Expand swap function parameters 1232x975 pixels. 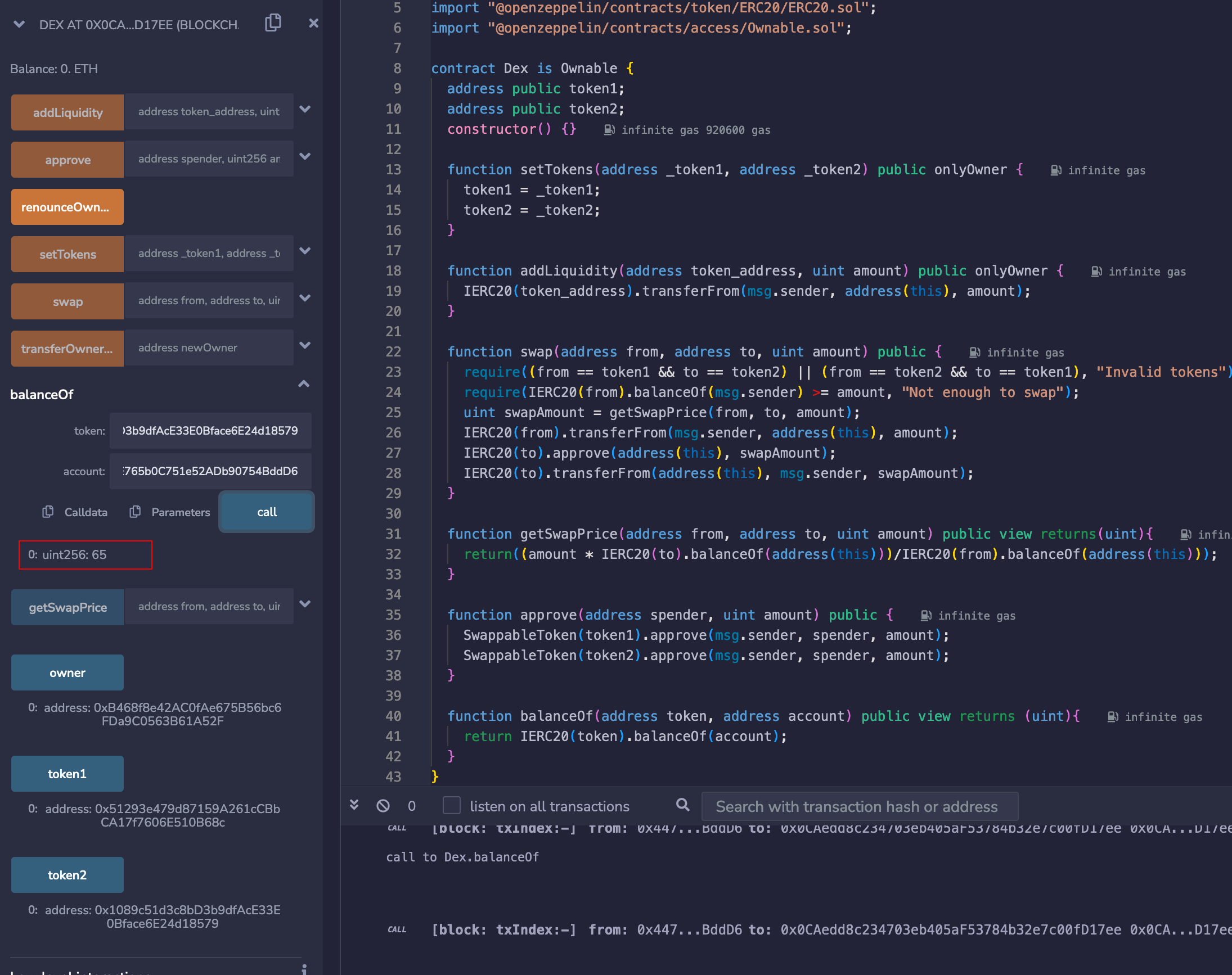(305, 298)
